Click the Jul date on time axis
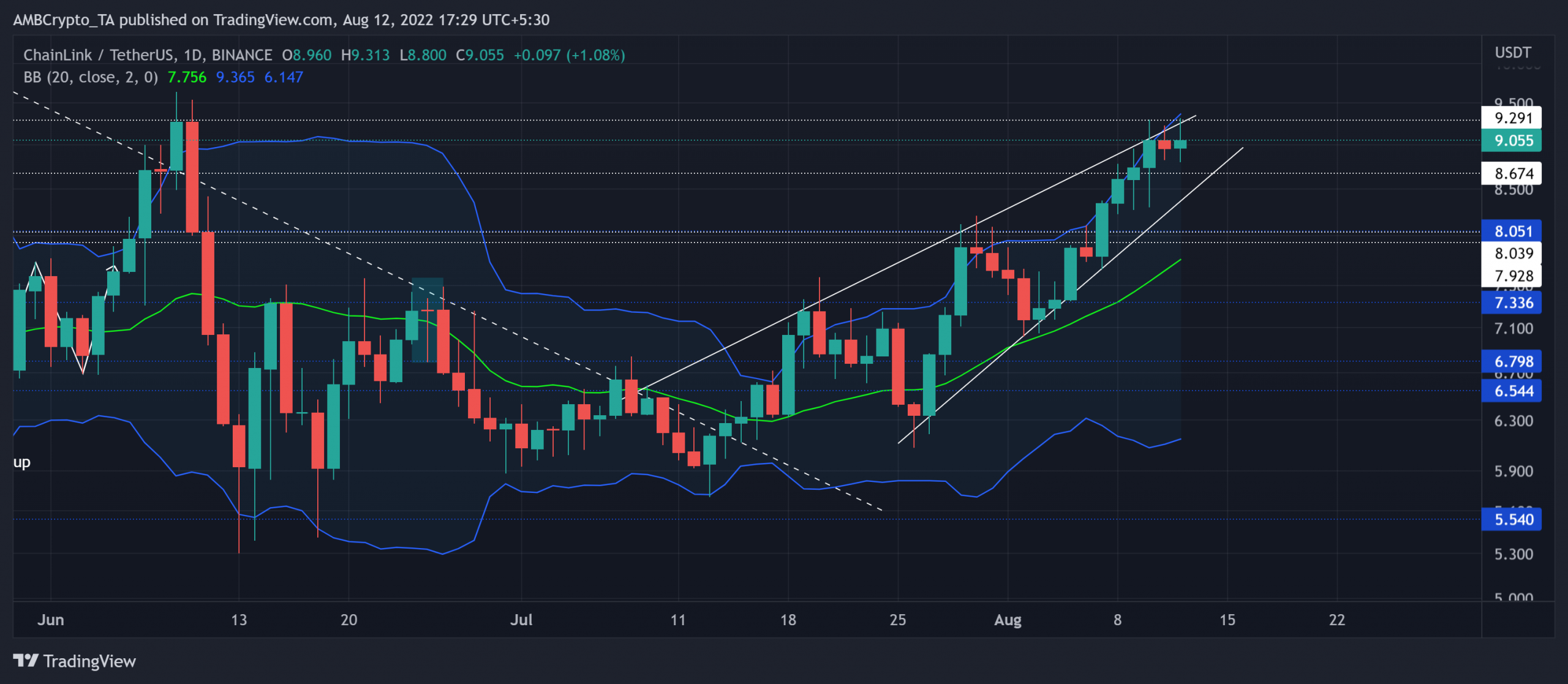Image resolution: width=1568 pixels, height=684 pixels. coord(521,620)
